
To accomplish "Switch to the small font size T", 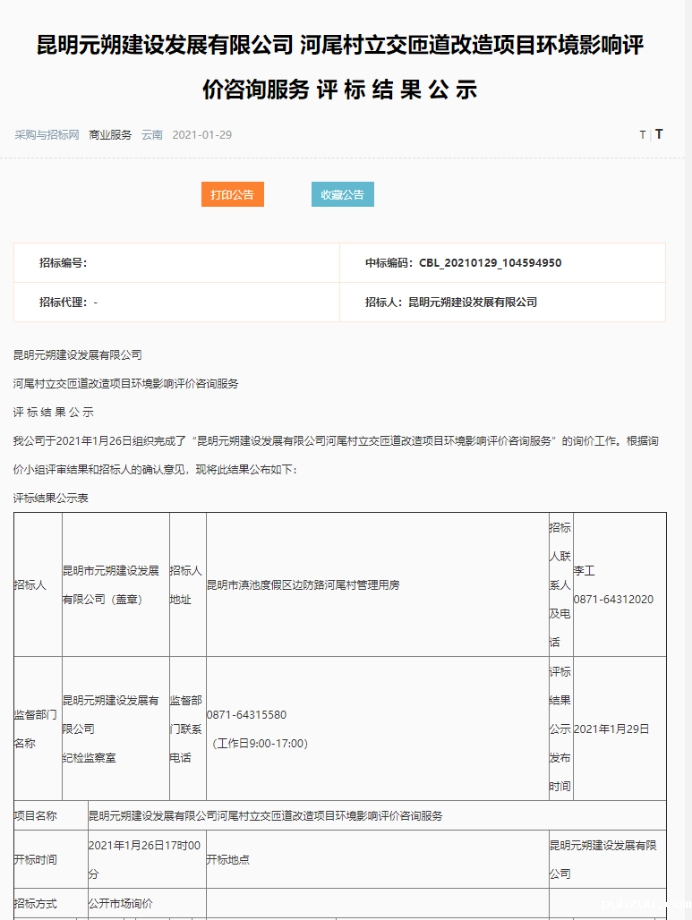I will (642, 135).
